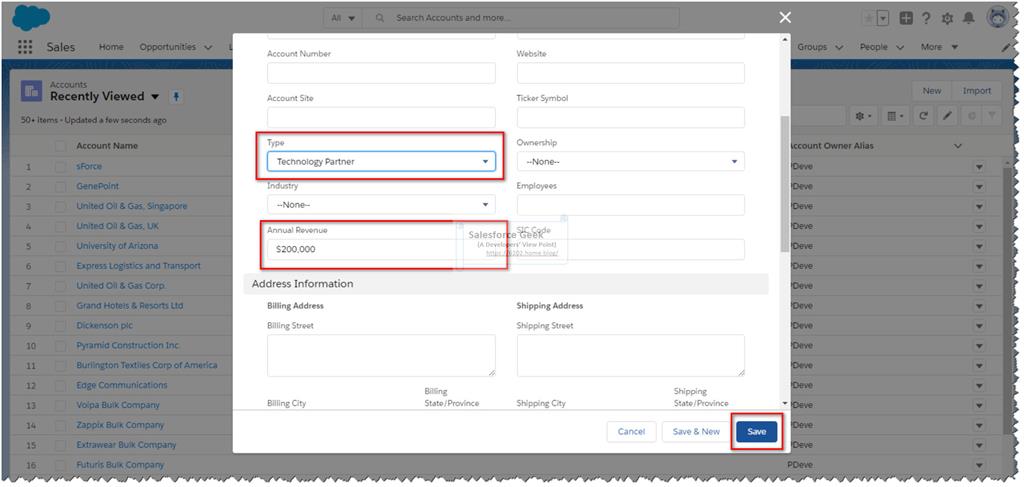Image resolution: width=1024 pixels, height=487 pixels.
Task: Check the box for Edge Communications row
Action: (61, 385)
